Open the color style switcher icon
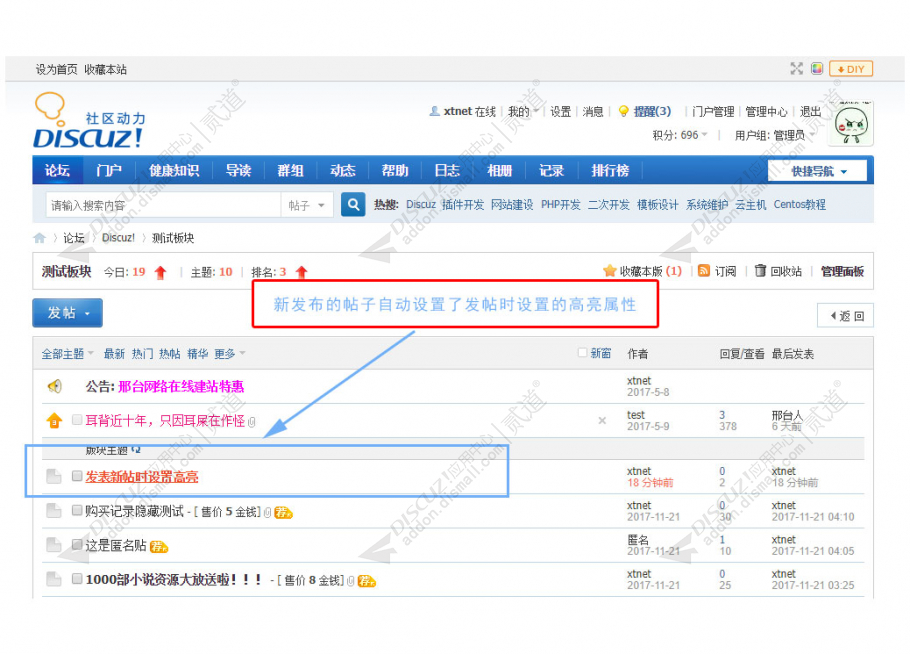Image resolution: width=910 pixels, height=654 pixels. 817,69
